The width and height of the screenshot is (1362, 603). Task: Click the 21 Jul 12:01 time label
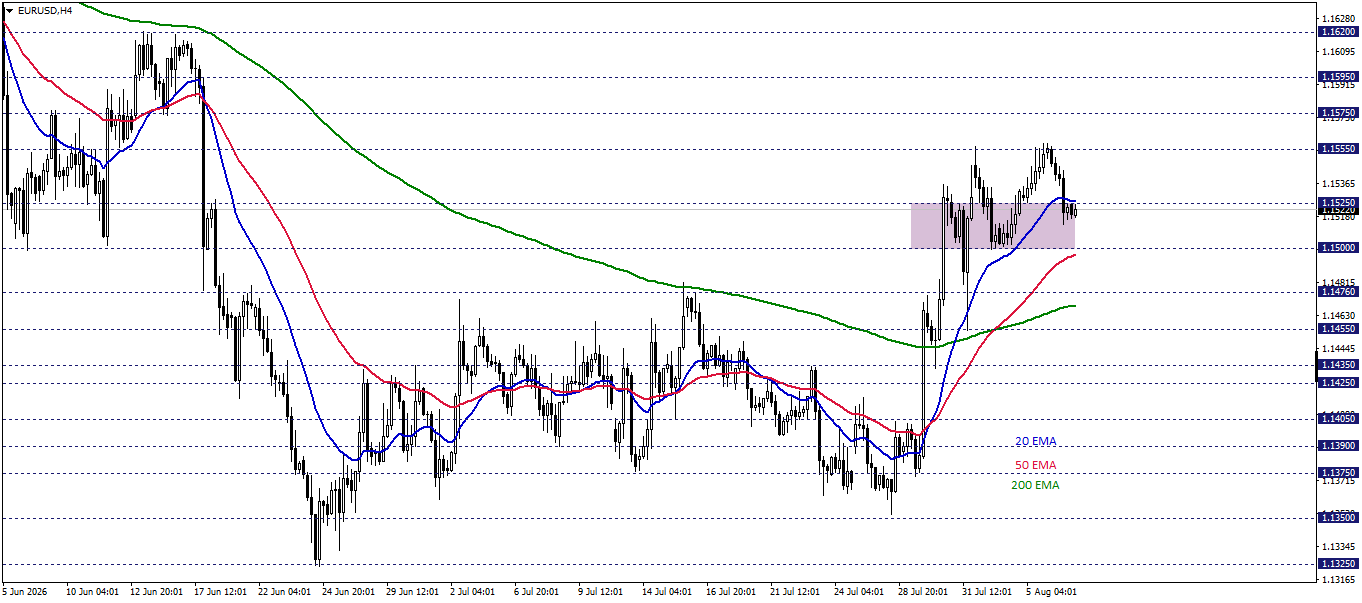[795, 592]
